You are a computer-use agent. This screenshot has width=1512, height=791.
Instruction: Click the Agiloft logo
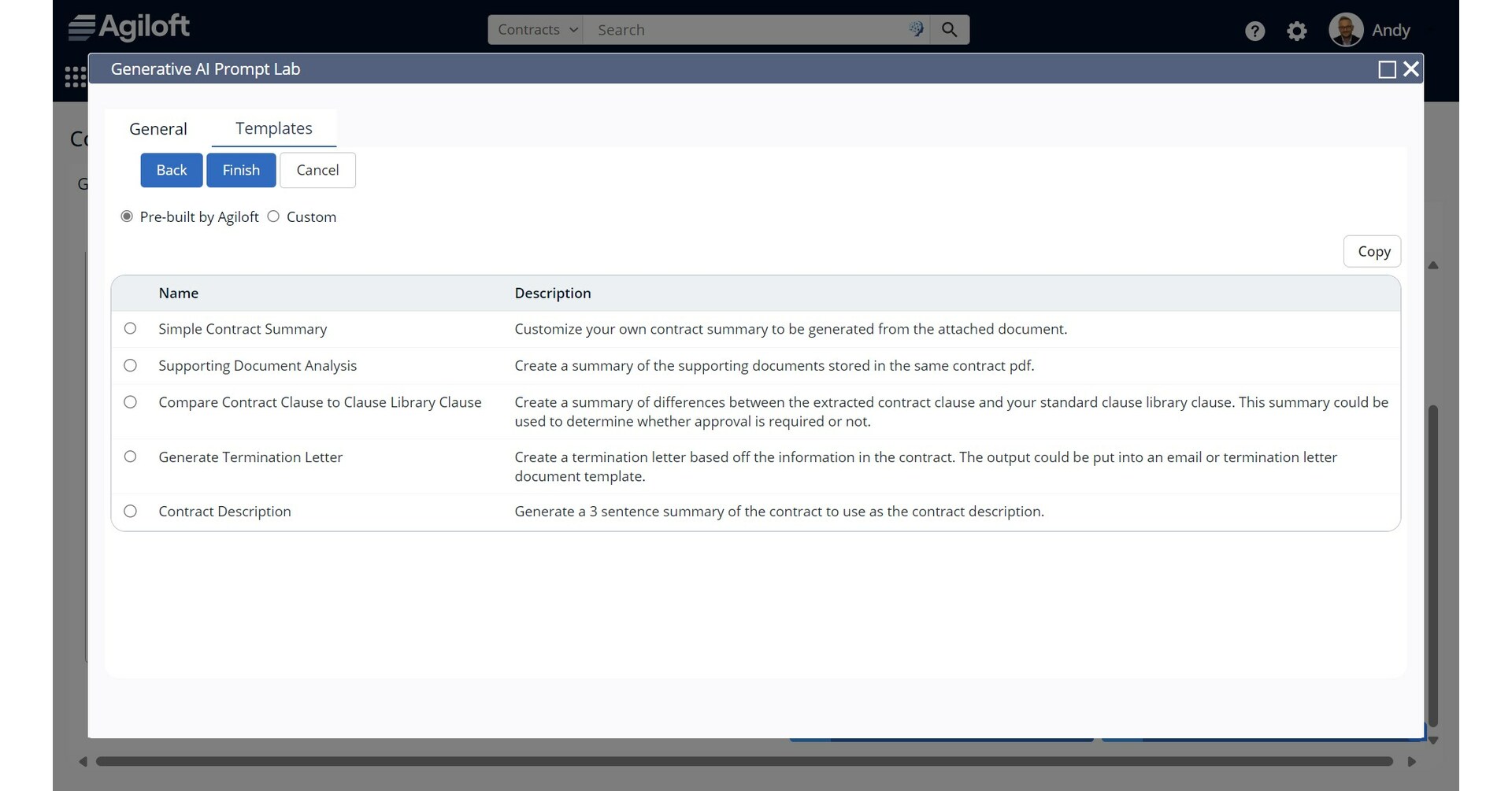click(128, 28)
